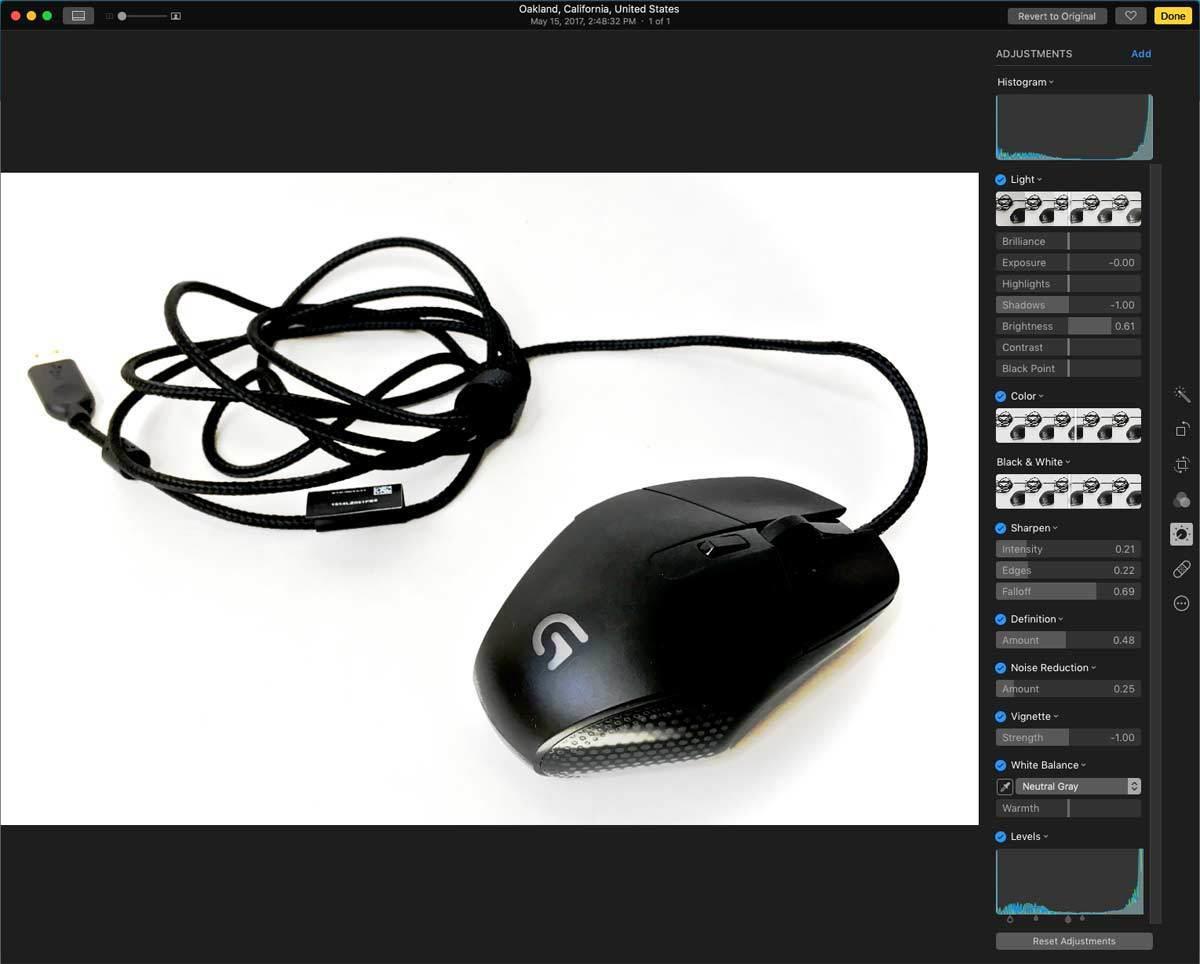Click the Black & White thumbnails strip
1200x964 pixels.
coord(1068,491)
